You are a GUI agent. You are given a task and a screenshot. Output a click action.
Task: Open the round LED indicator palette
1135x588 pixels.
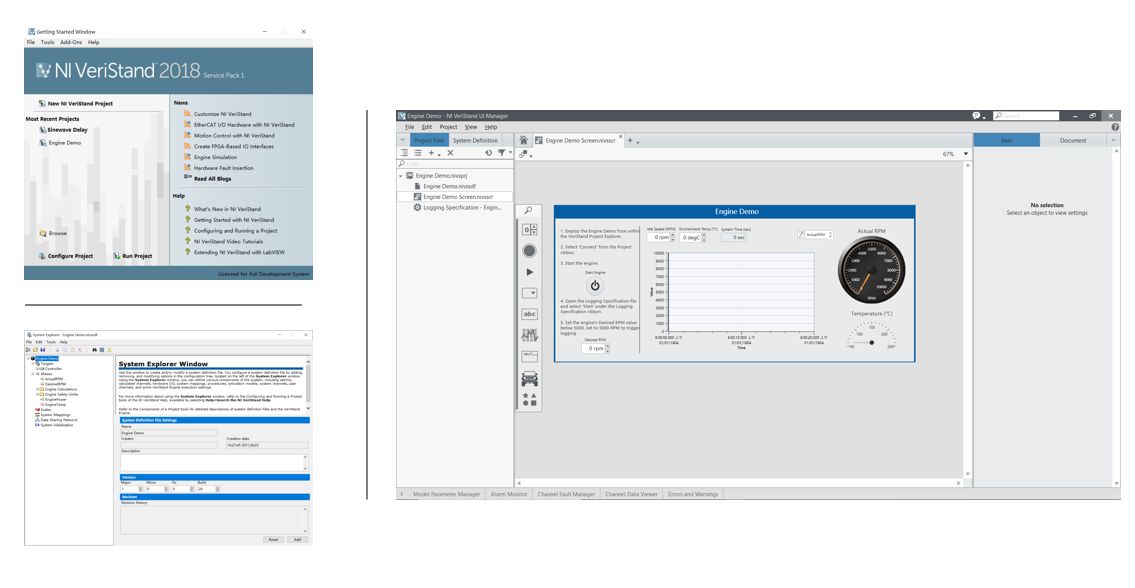point(529,251)
